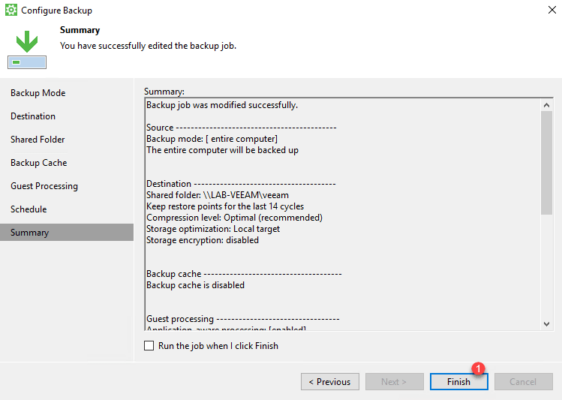
Task: Switch to the Backup Cache step
Action: (39, 163)
